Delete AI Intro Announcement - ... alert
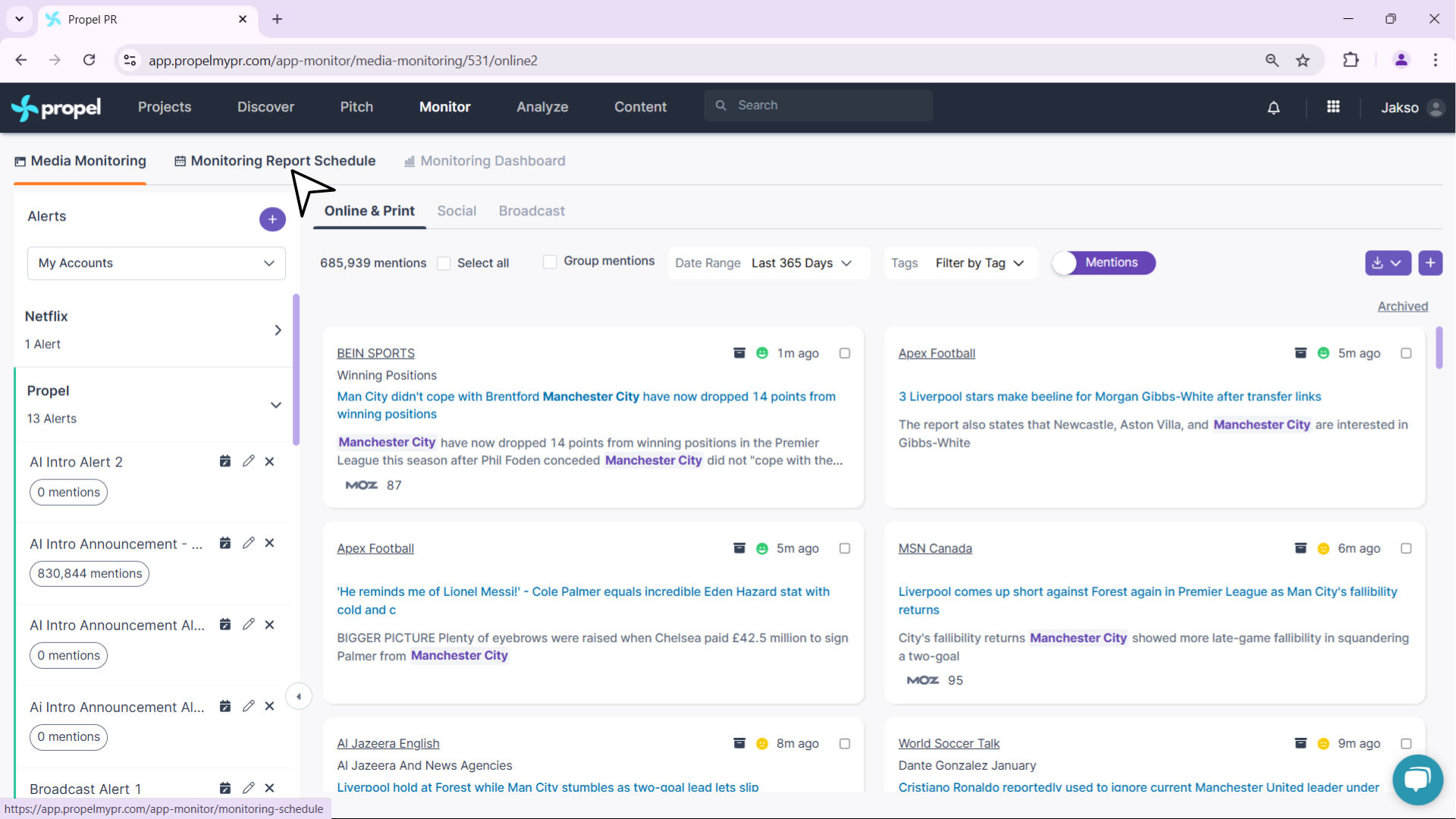Viewport: 1456px width, 819px height. coord(269,543)
